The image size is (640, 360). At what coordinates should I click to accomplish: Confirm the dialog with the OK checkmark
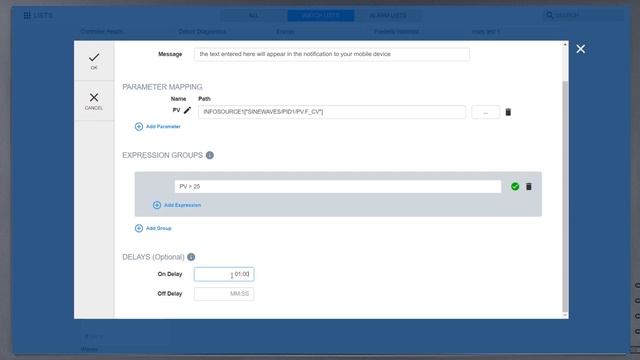(x=94, y=61)
